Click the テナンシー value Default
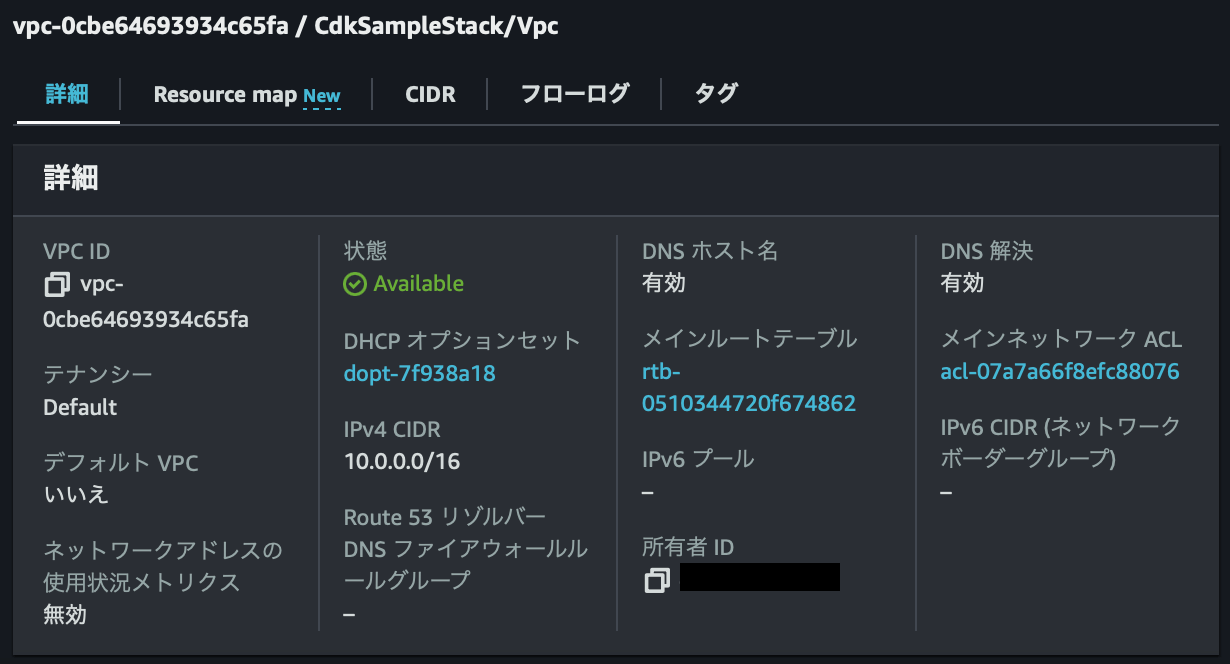Viewport: 1230px width, 664px height. [x=69, y=407]
